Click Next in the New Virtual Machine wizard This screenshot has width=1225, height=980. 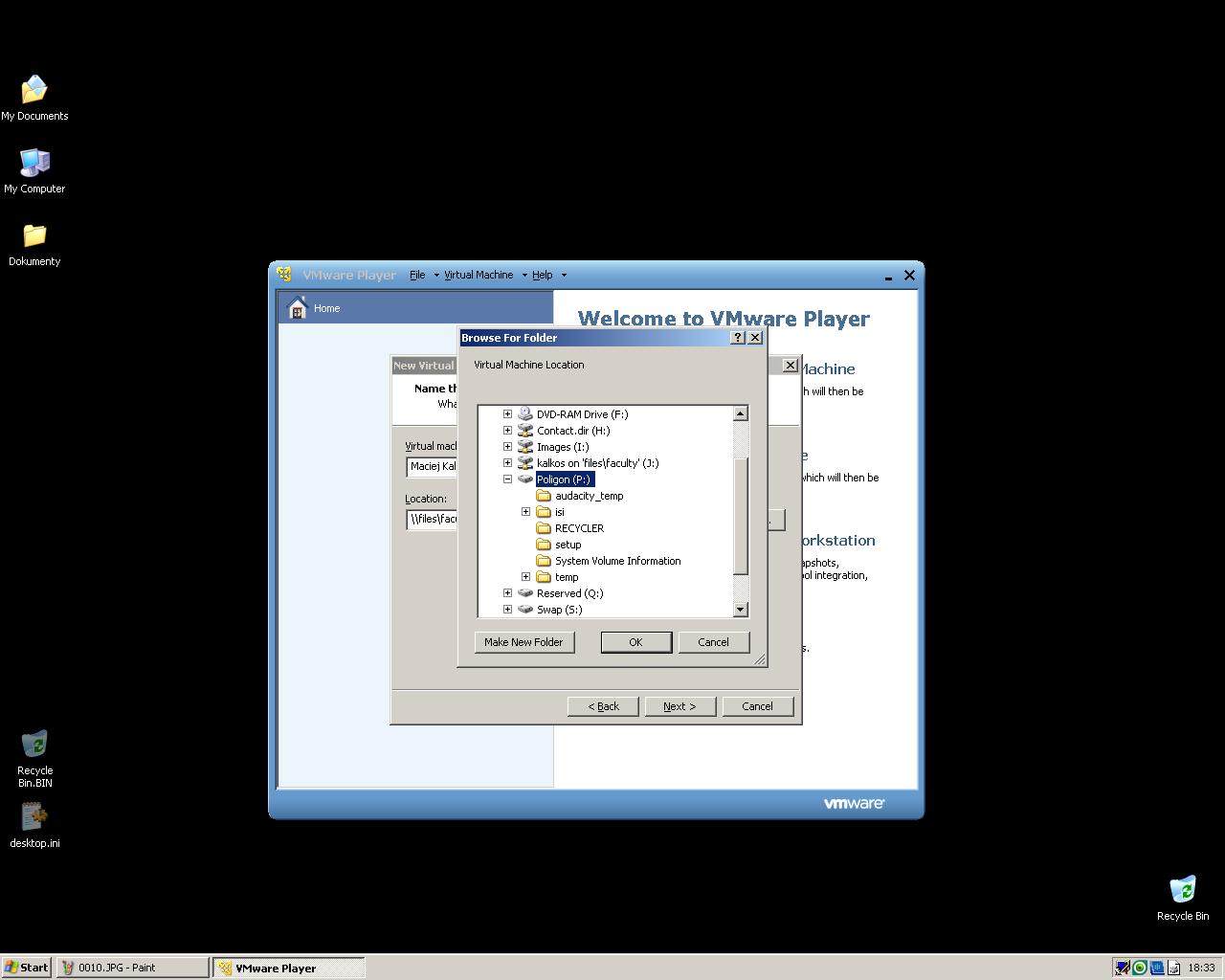coord(679,706)
